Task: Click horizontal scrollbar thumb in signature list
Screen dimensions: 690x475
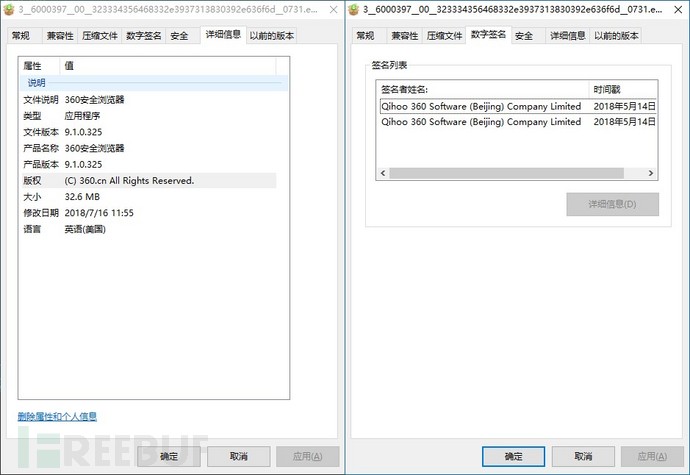Action: pyautogui.click(x=506, y=173)
